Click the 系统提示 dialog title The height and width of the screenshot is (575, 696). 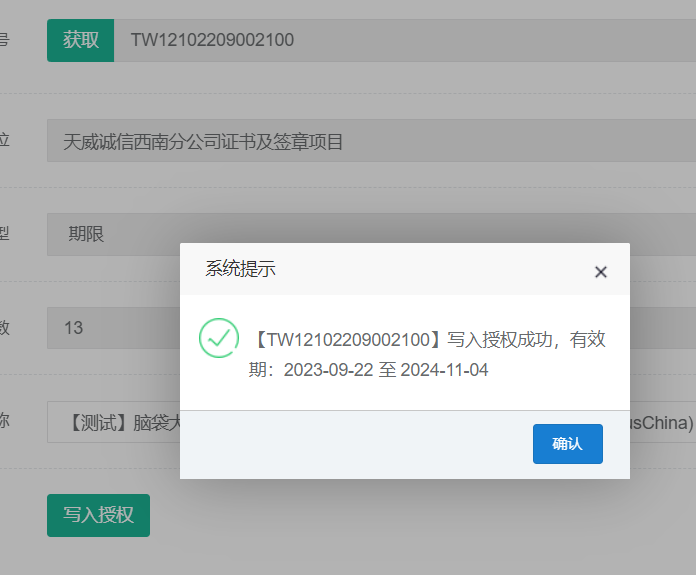pos(240,269)
